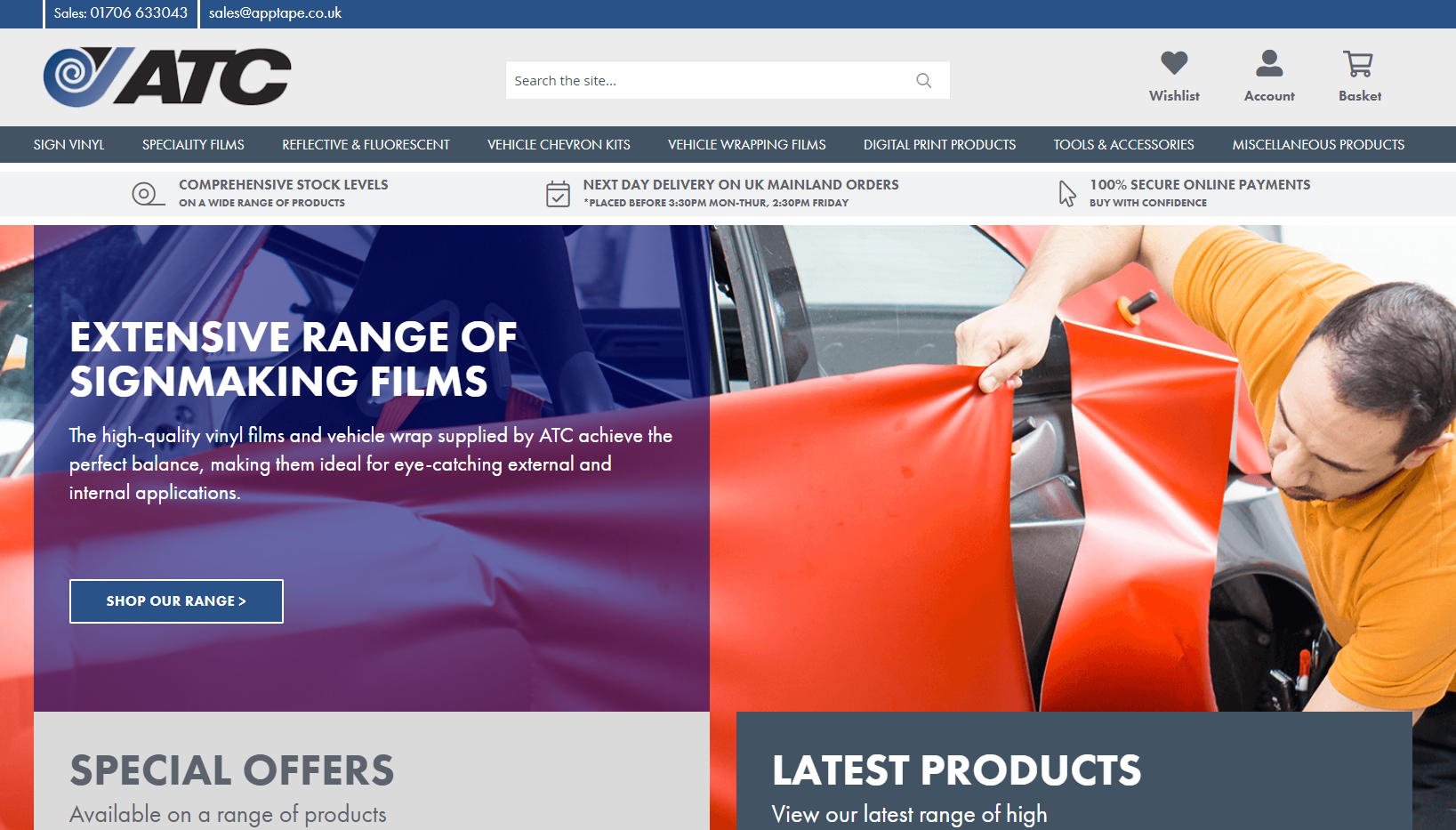Image resolution: width=1456 pixels, height=830 pixels.
Task: Open MISCELLANEOUS PRODUCTS category
Action: (1318, 144)
